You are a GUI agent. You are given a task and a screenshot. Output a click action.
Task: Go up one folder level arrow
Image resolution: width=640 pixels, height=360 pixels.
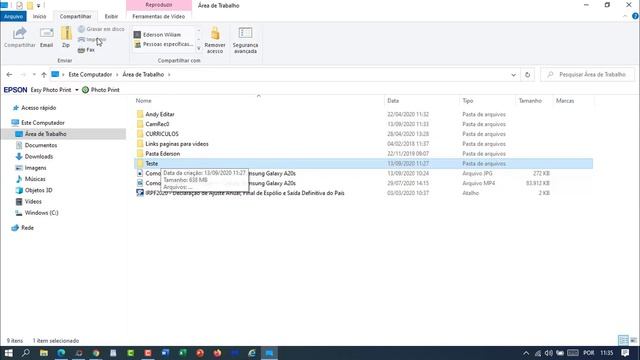[44, 75]
